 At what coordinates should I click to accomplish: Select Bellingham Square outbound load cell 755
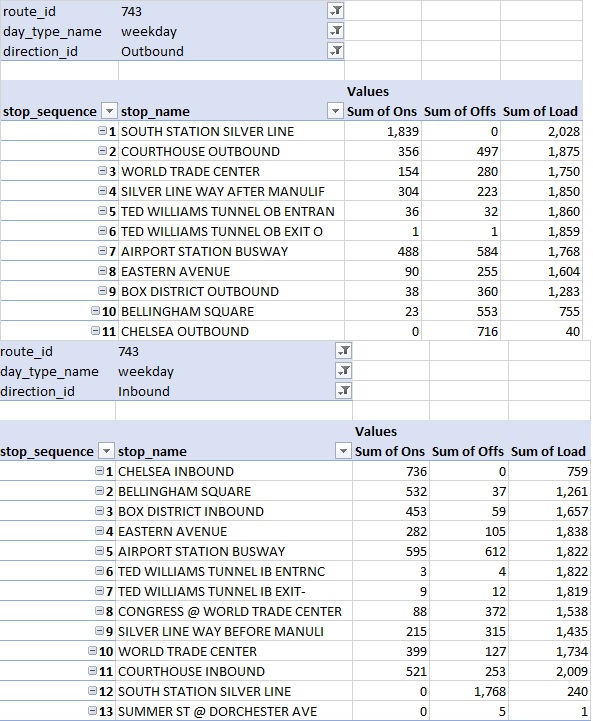[541, 311]
